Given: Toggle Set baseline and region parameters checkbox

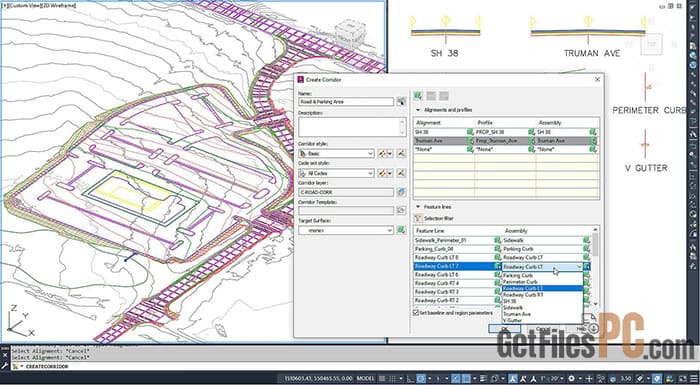Looking at the screenshot, I should click(416, 313).
